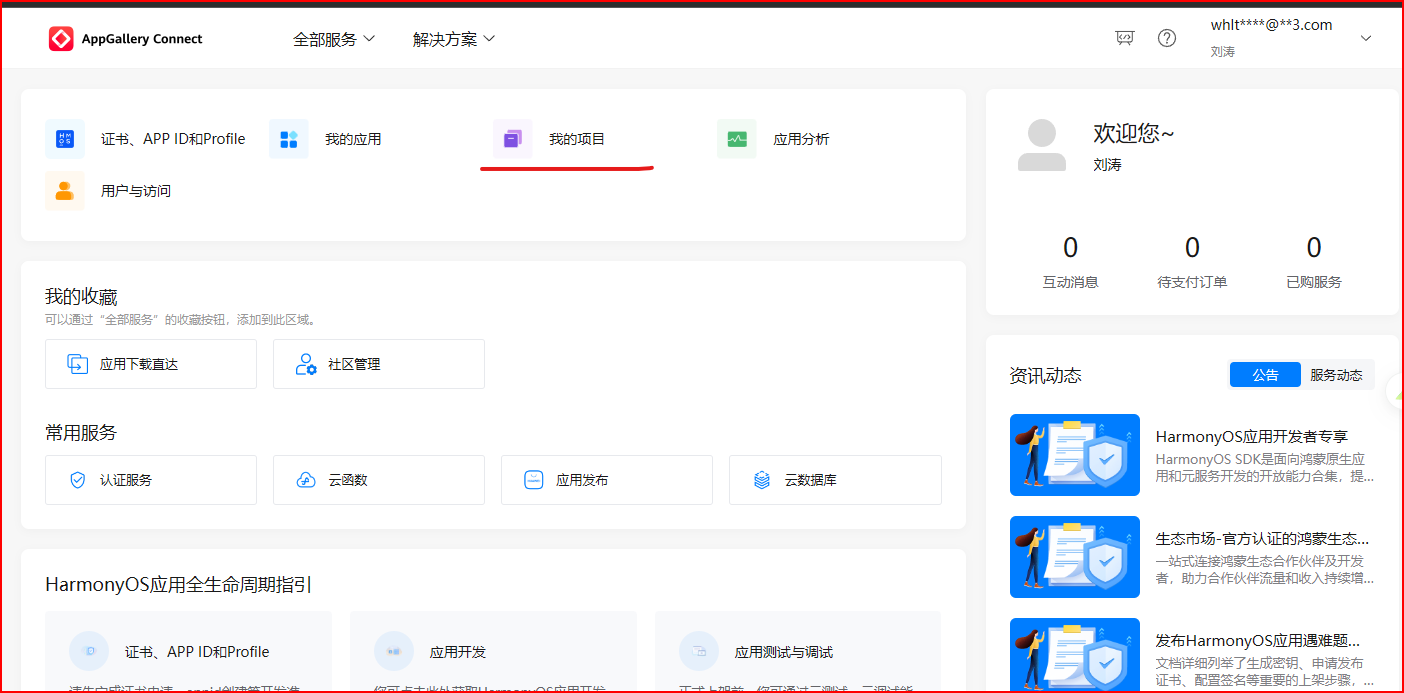Image resolution: width=1404 pixels, height=693 pixels.
Task: Select the 公告 tab
Action: [x=1265, y=375]
